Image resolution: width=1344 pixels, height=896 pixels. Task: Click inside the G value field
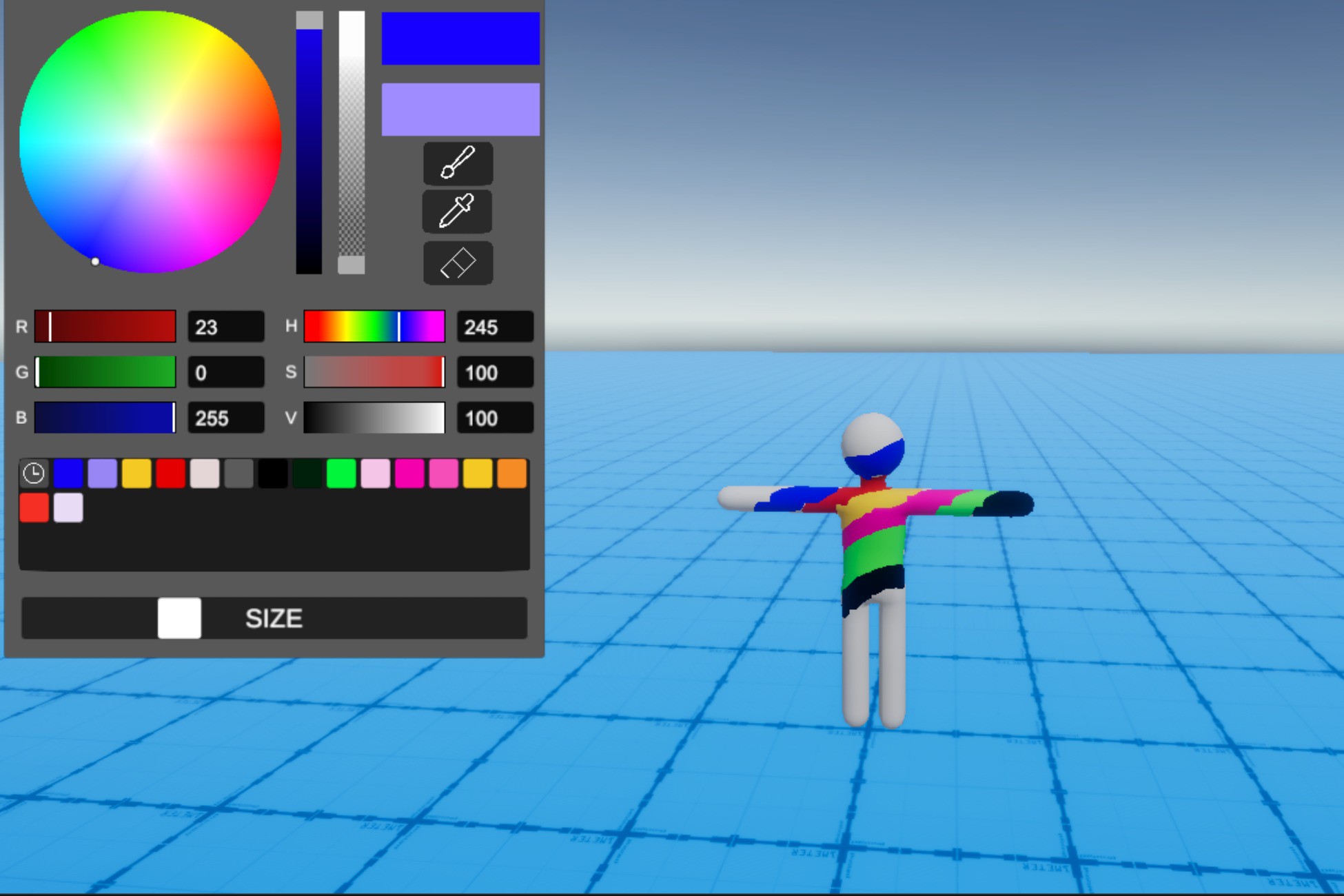[226, 372]
